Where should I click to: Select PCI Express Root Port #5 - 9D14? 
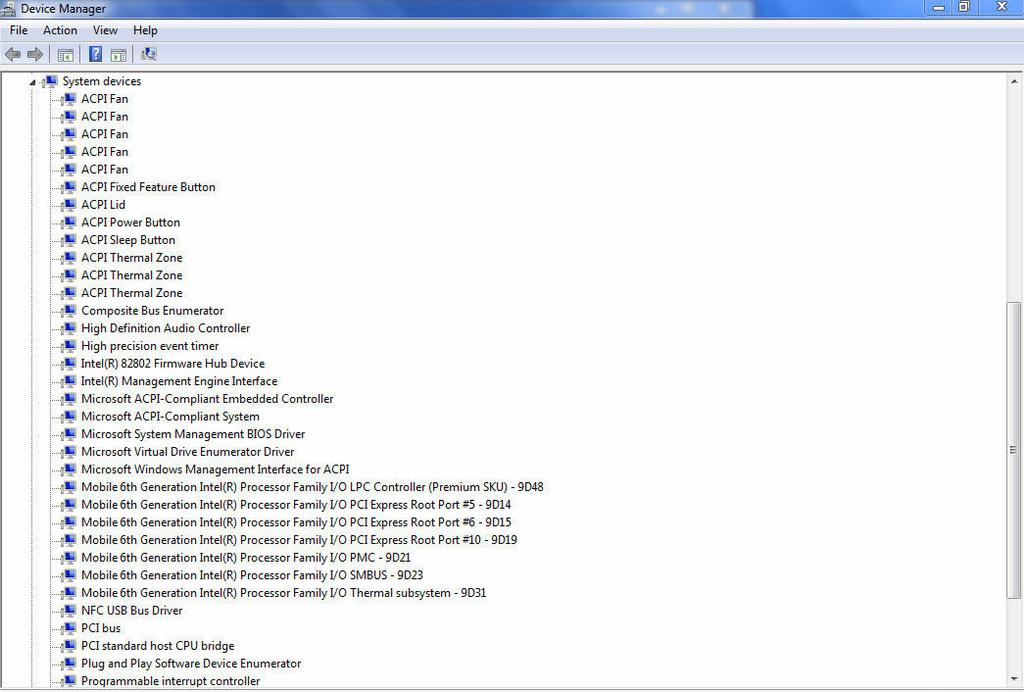296,505
